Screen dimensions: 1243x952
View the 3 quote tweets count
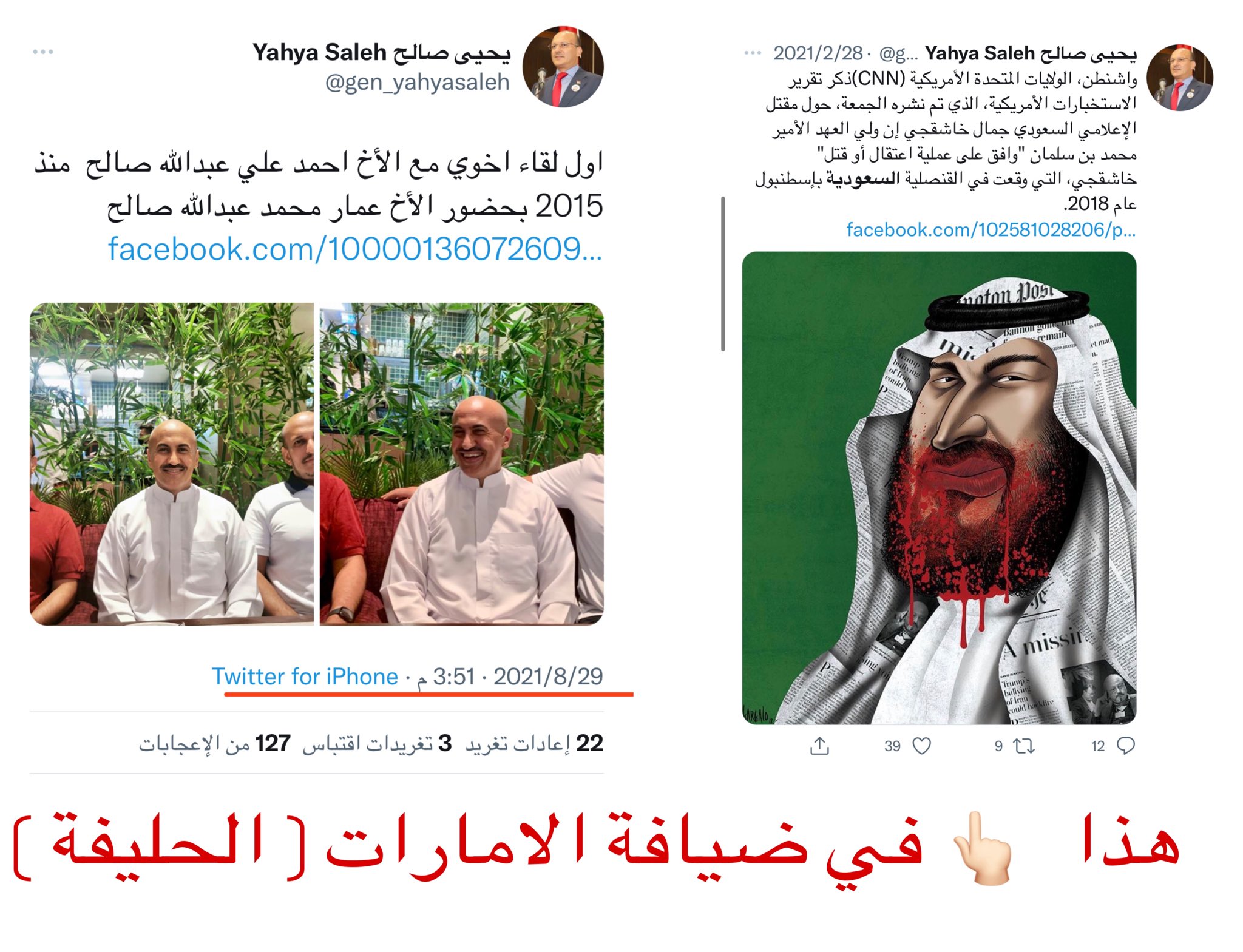[377, 743]
